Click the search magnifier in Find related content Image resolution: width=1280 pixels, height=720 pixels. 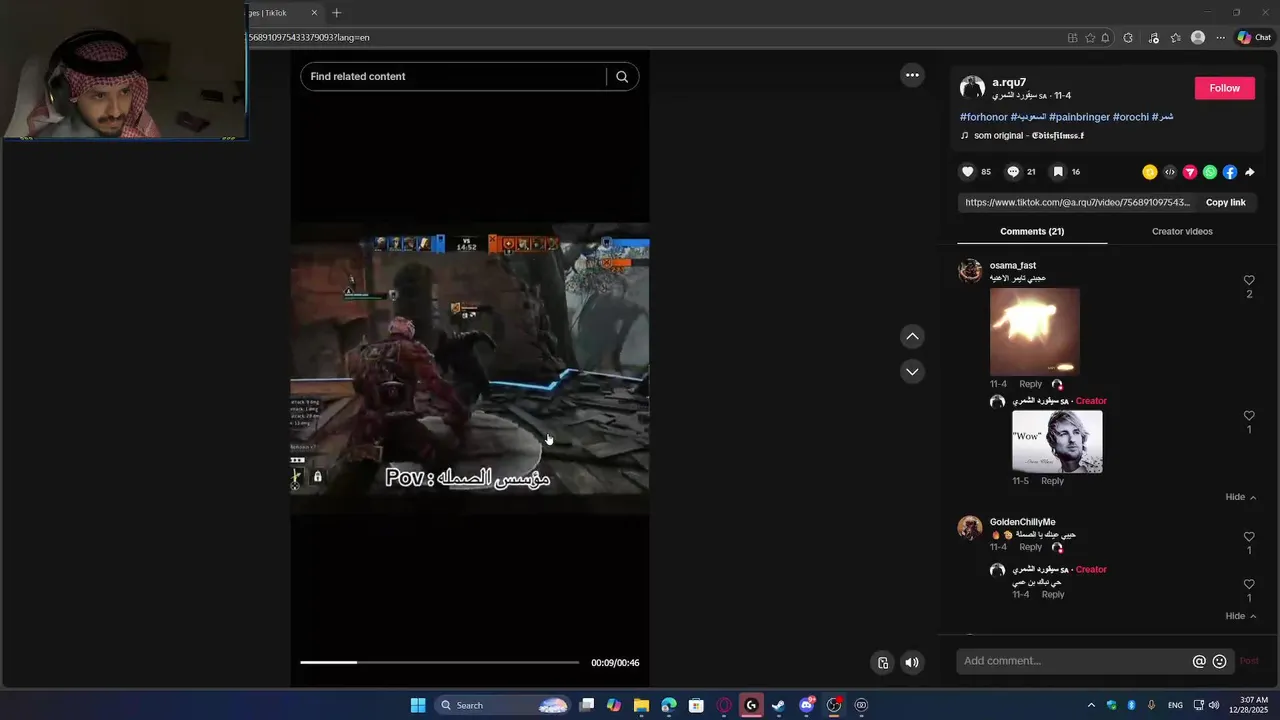pos(622,77)
